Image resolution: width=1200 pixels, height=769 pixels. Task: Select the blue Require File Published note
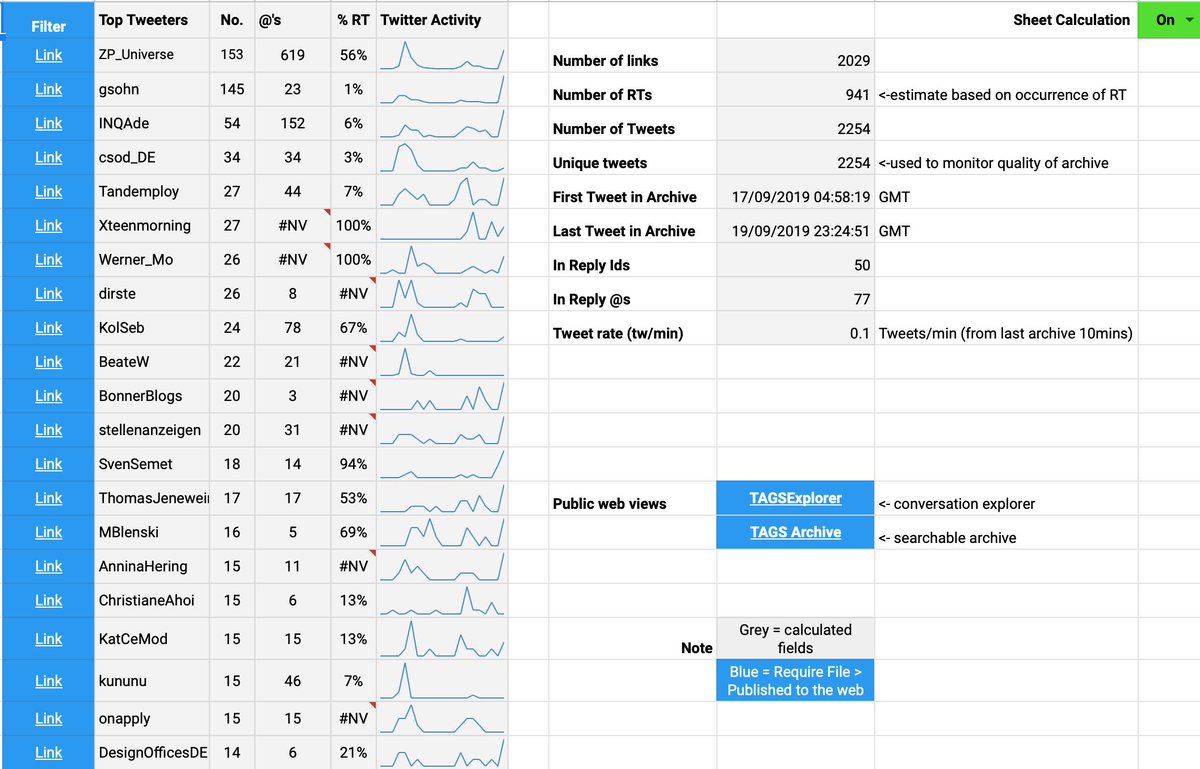click(x=796, y=680)
